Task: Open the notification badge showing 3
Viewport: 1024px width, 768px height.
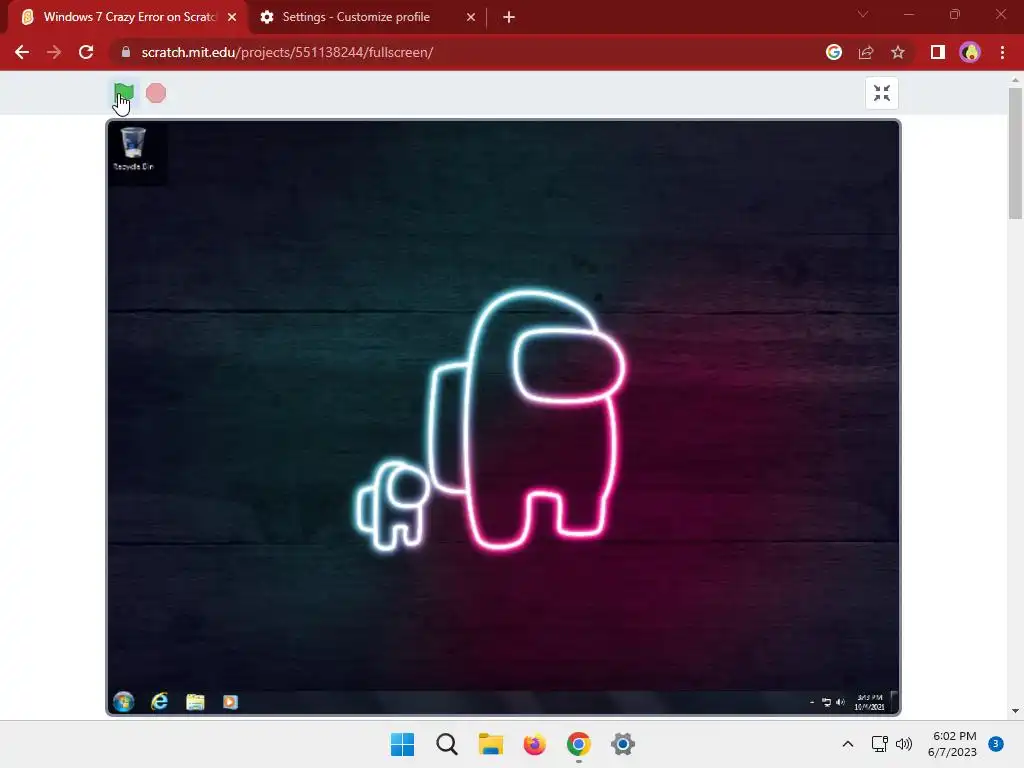Action: (x=996, y=743)
